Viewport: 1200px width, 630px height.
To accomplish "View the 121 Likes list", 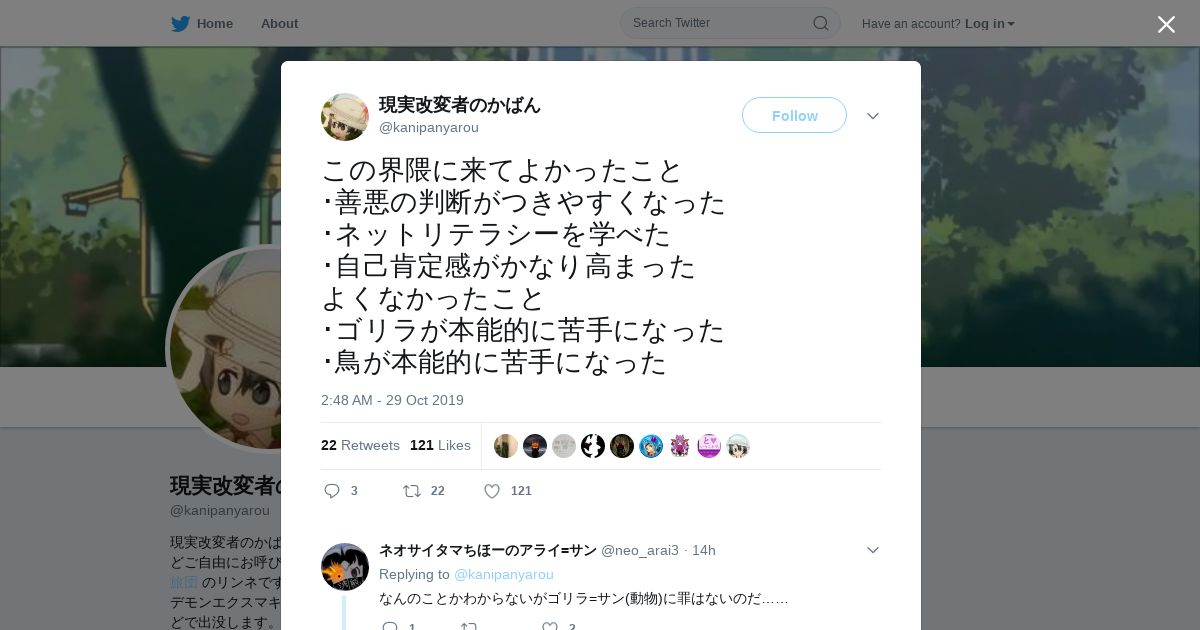I will click(x=440, y=445).
